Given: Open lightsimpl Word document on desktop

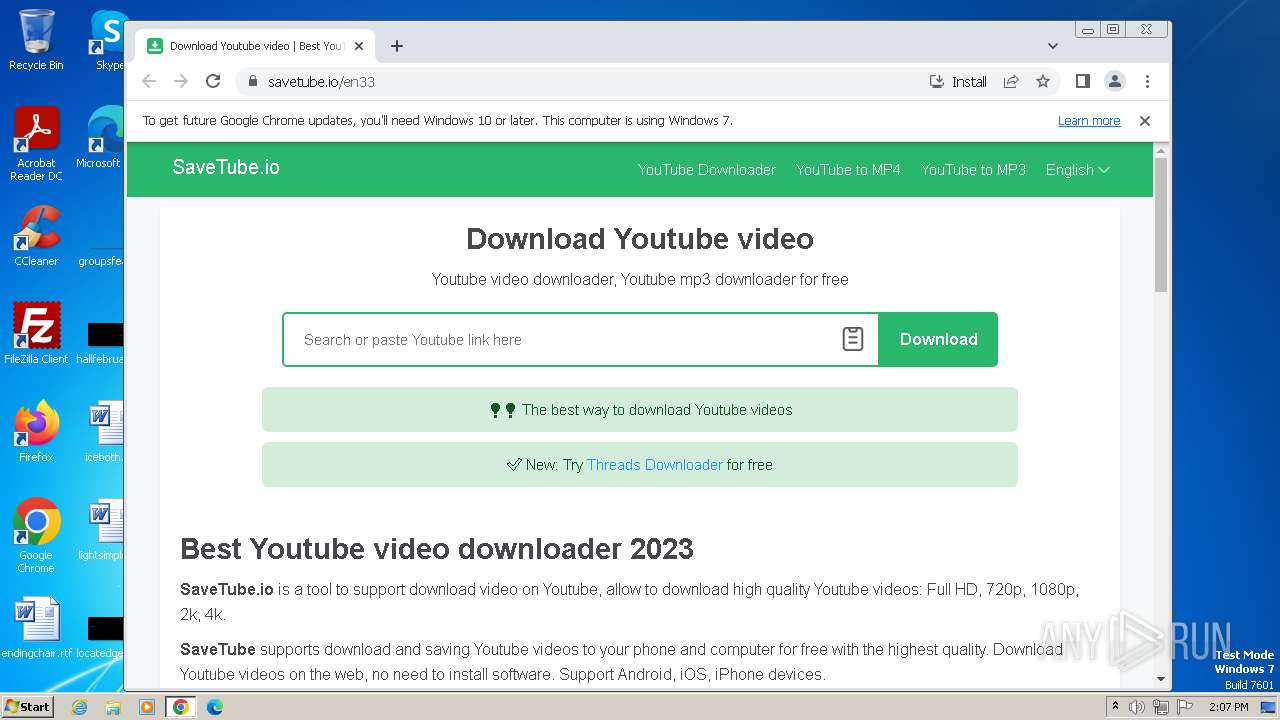Looking at the screenshot, I should (101, 531).
